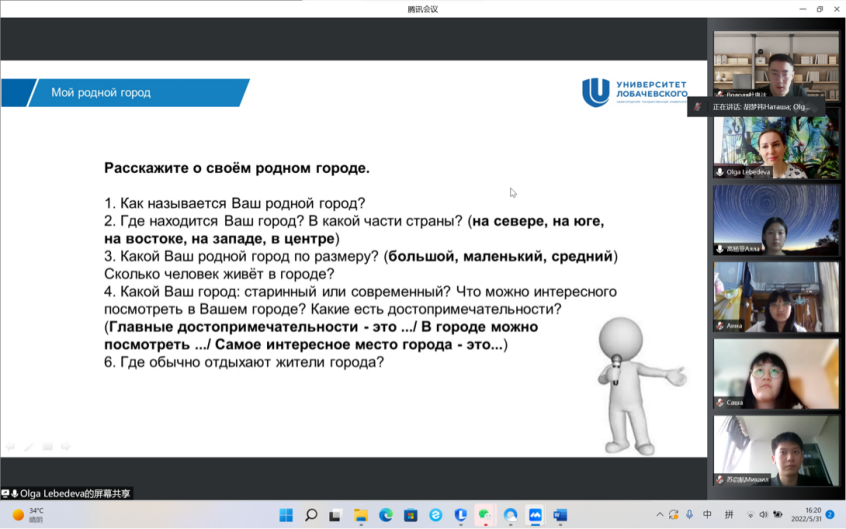This screenshot has width=846, height=529.
Task: Toggle the Pinyin 拼 input method indicator
Action: click(729, 515)
